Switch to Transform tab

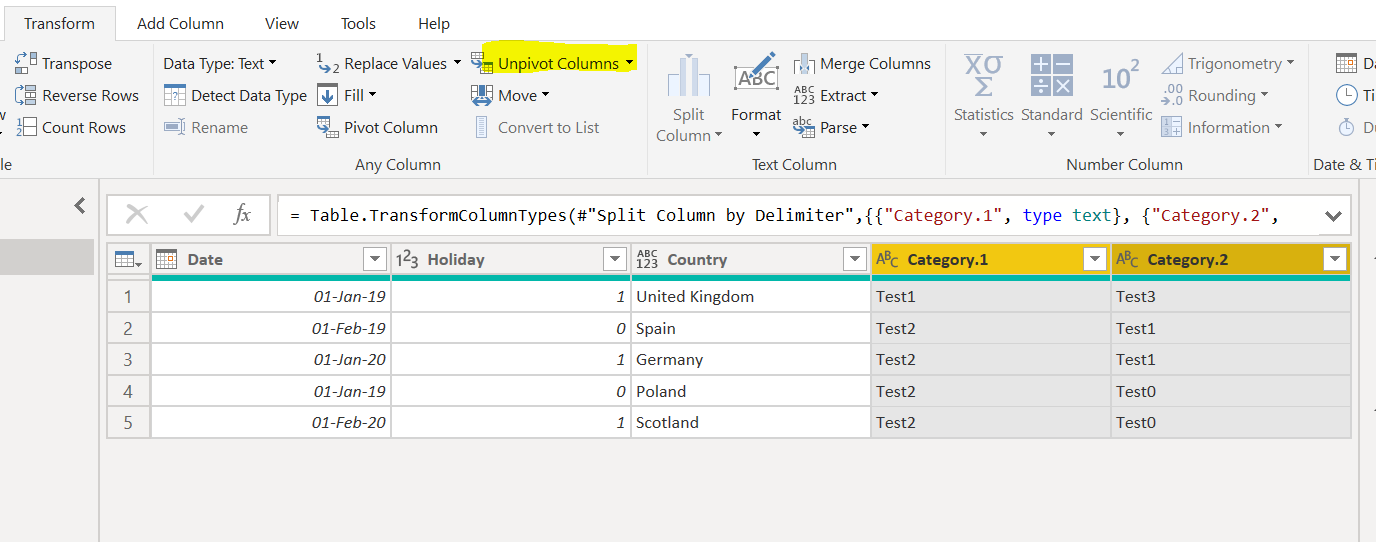click(59, 23)
